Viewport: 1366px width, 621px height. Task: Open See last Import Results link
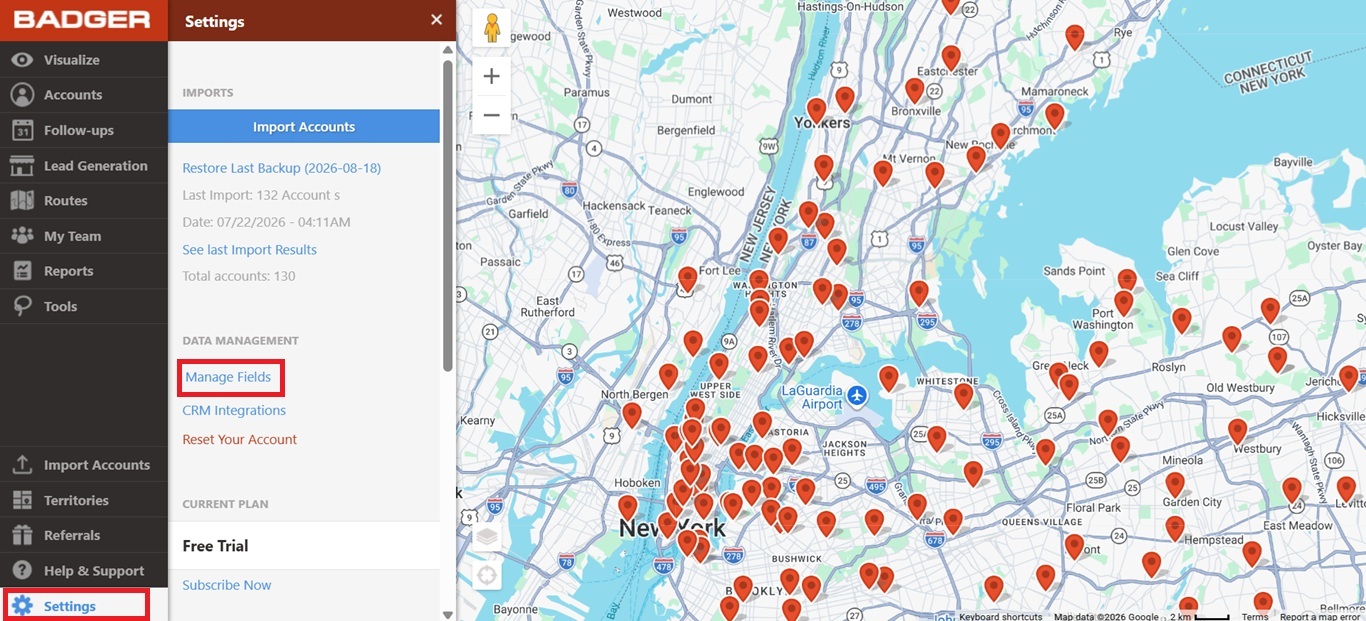250,250
